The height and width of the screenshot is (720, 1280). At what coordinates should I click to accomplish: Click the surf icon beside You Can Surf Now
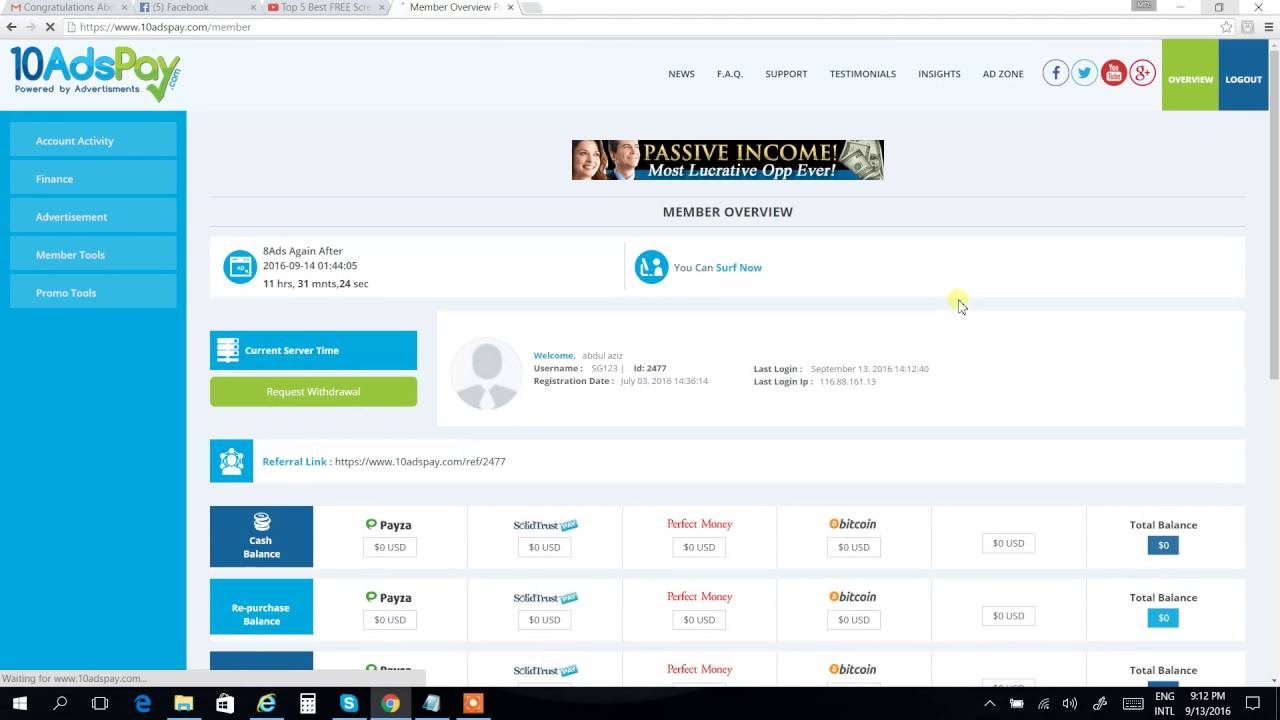(651, 267)
